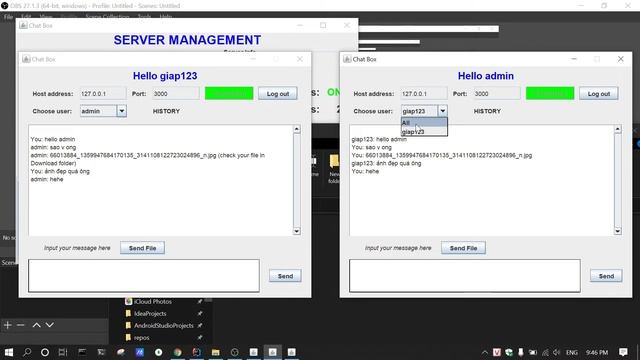Click the Windows Start button
This screenshot has width=640, height=360.
click(9, 352)
